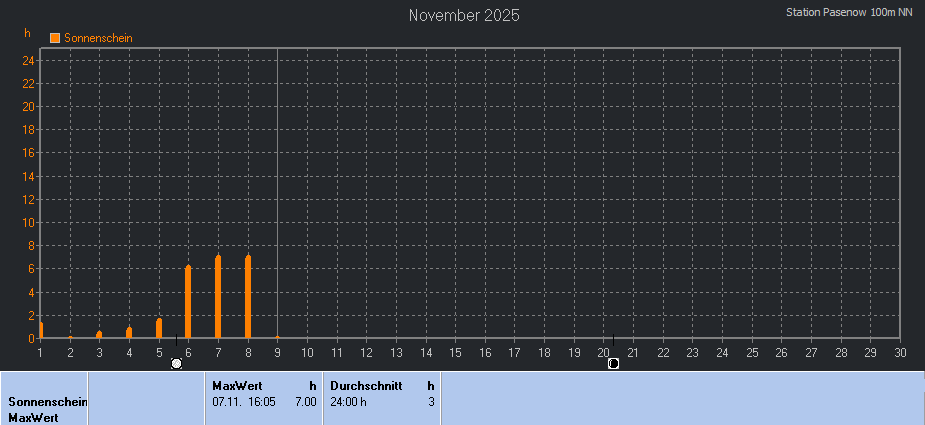
Task: Select the sunshine bar for day 6
Action: click(188, 302)
